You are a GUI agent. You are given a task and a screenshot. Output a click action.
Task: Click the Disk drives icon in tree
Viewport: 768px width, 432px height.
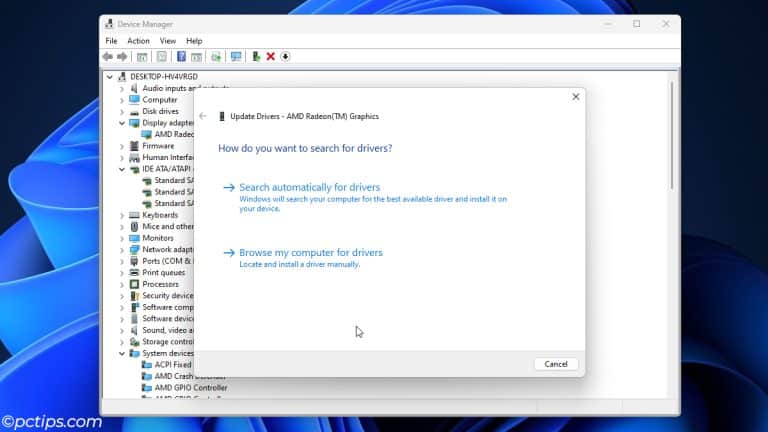click(134, 112)
